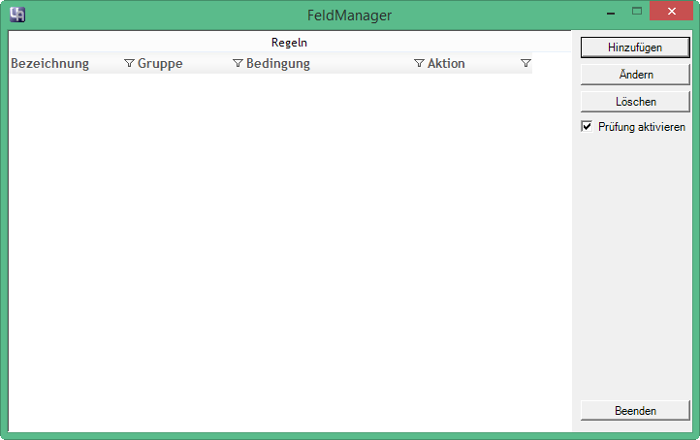Viewport: 700px width, 440px height.
Task: Open the filter for the Aktion column
Action: click(525, 63)
